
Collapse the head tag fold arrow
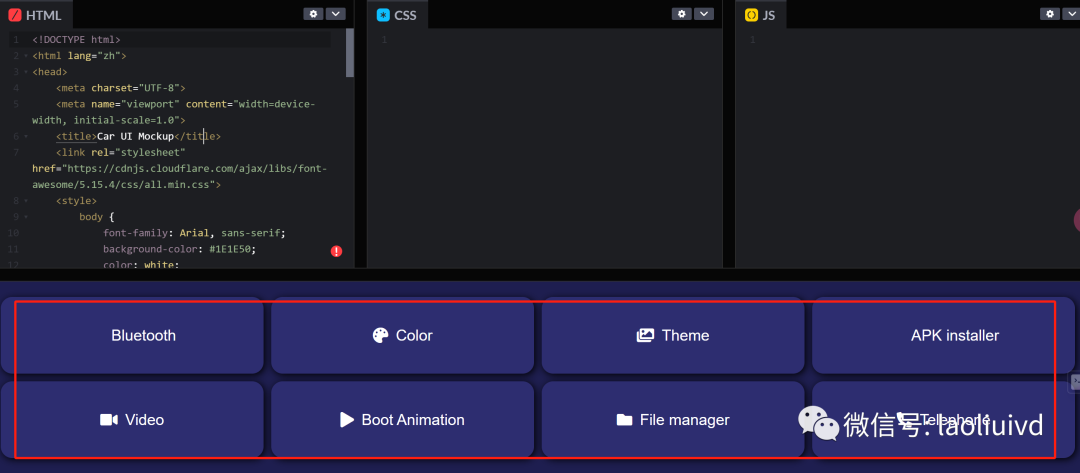[24, 72]
